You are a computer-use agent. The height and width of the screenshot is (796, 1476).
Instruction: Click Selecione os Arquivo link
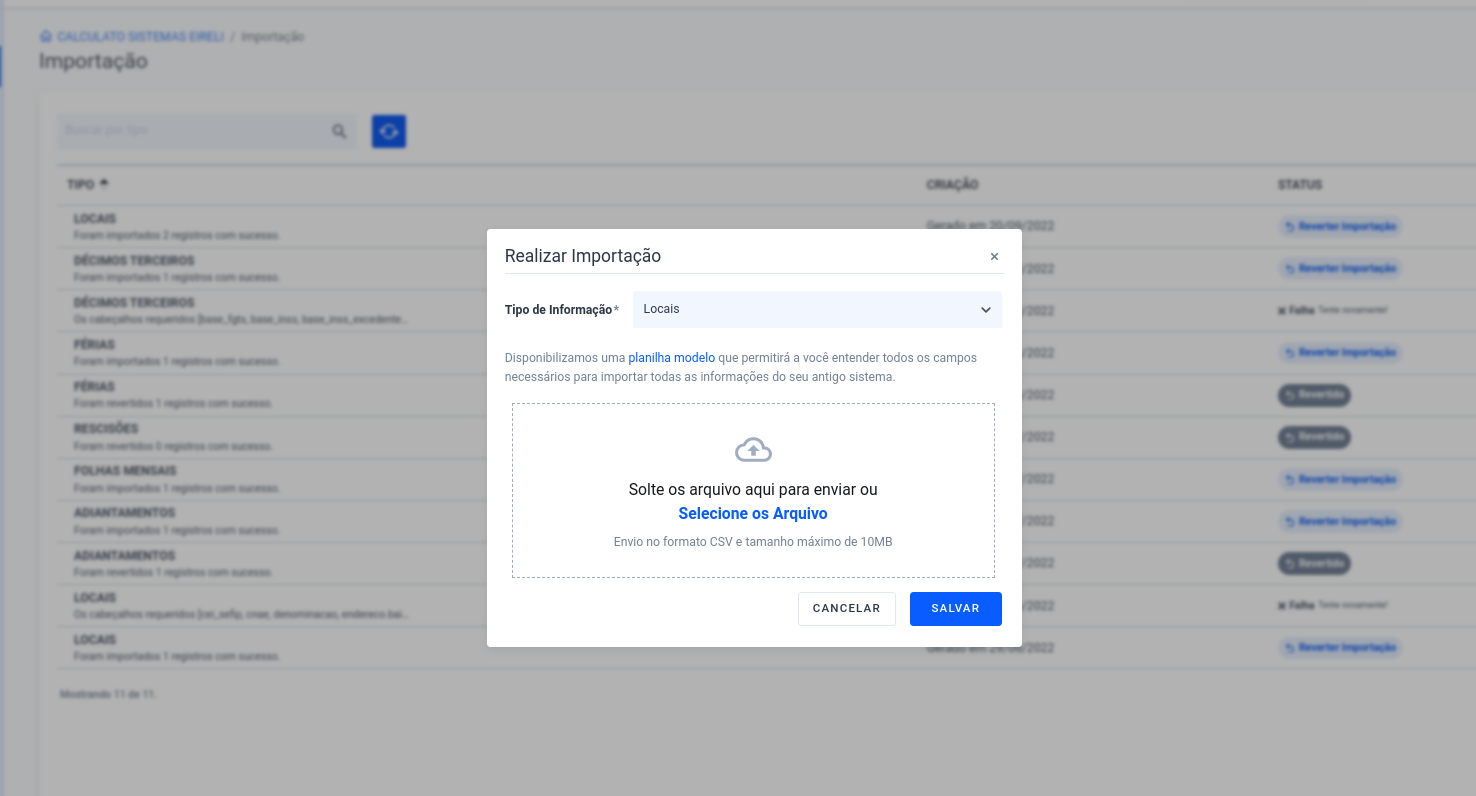(x=753, y=514)
